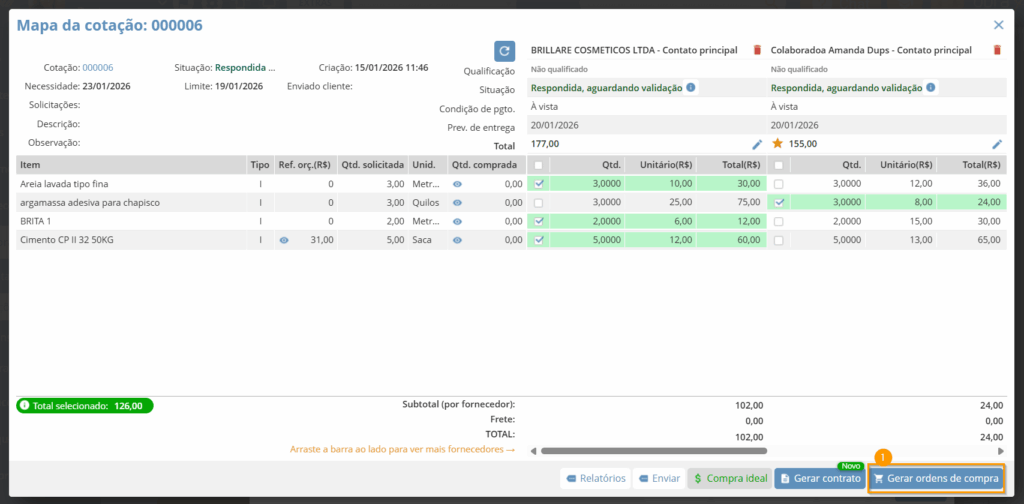Screen dimensions: 1024x504
Task: Remove Colaboradoa Amanda Dups with trash icon
Action: [x=997, y=50]
